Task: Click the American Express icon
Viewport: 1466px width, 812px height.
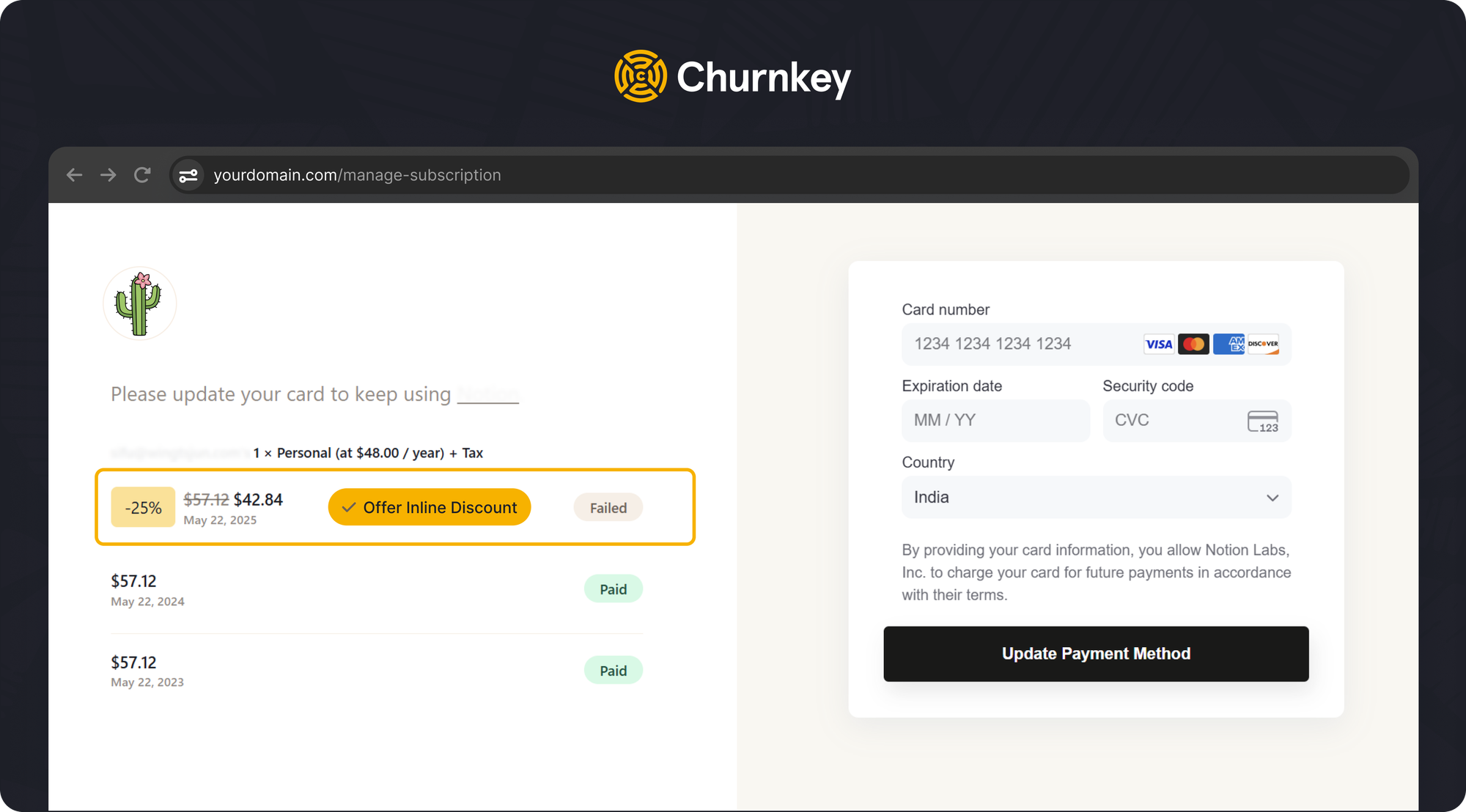Action: tap(1229, 344)
